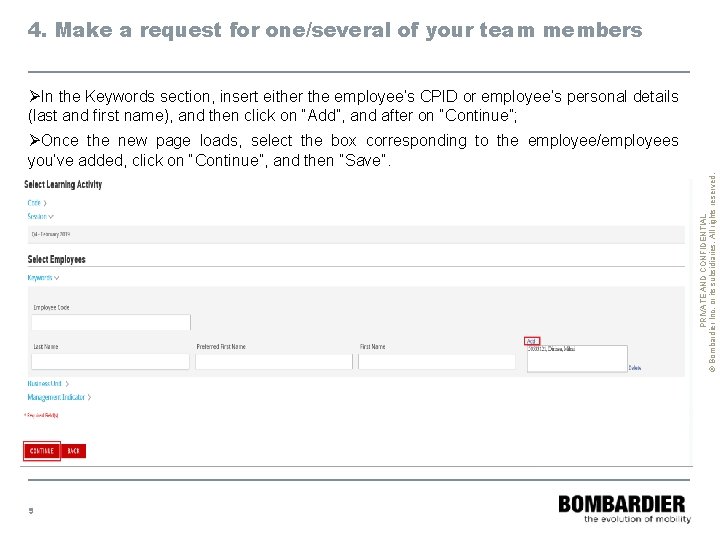
Task: Expand the Business Unit section
Action: point(48,384)
